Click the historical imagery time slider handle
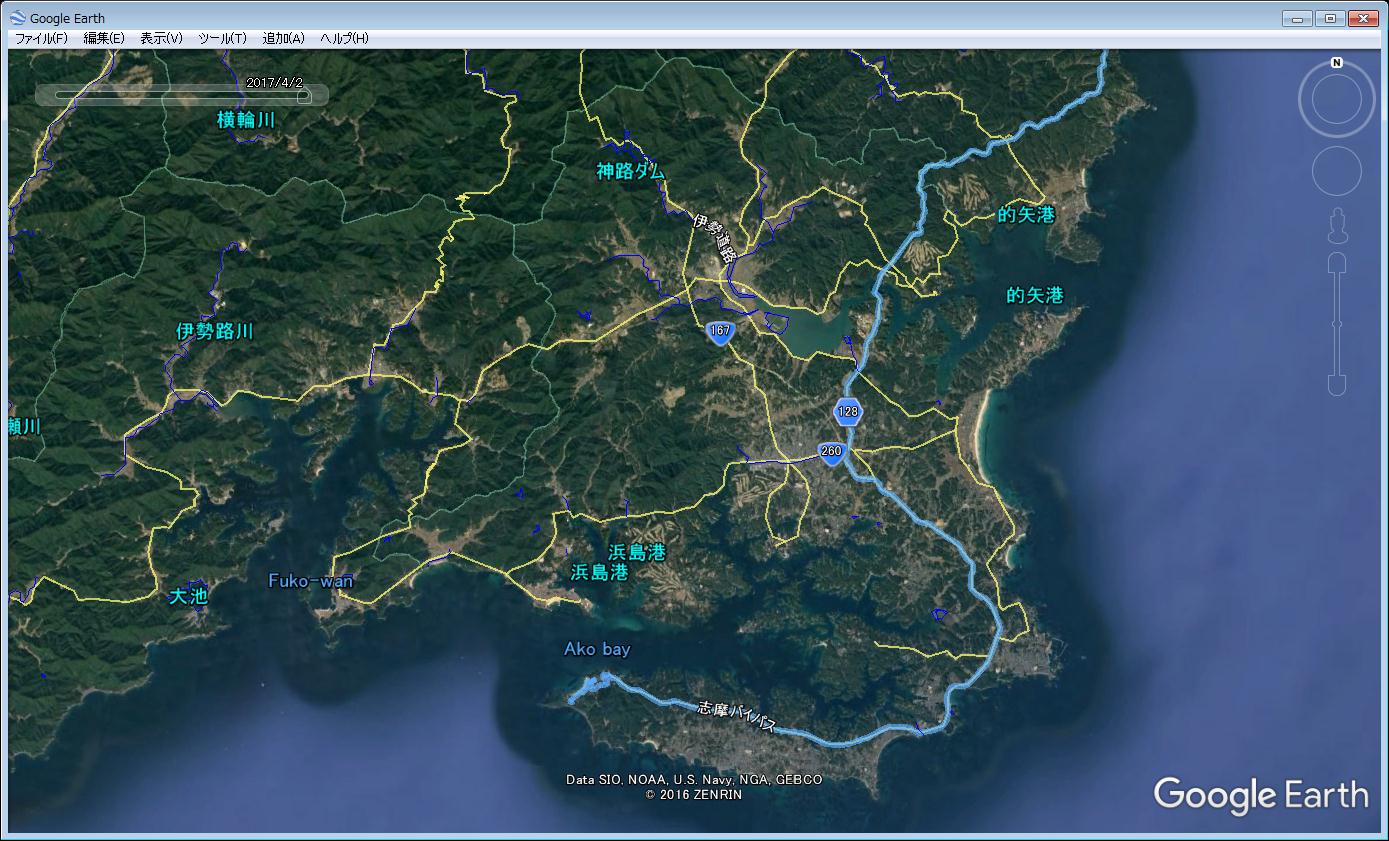This screenshot has width=1389, height=841. click(303, 96)
